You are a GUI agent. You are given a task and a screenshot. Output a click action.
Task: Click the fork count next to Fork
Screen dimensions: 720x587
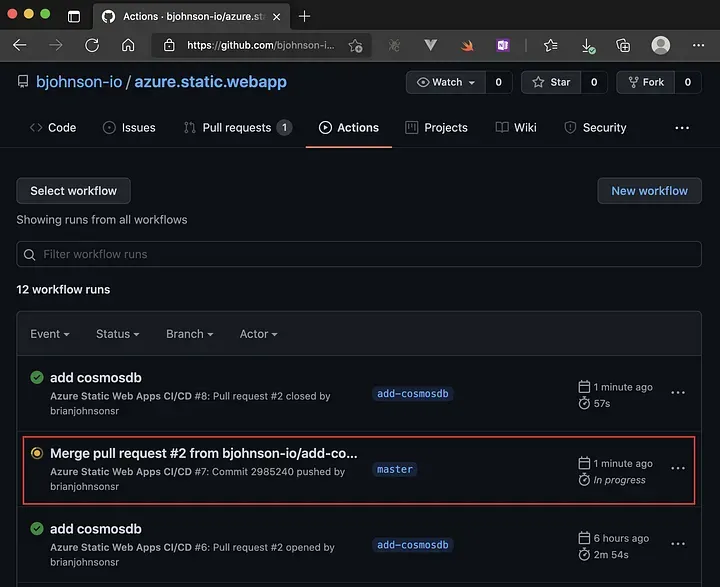(x=688, y=82)
